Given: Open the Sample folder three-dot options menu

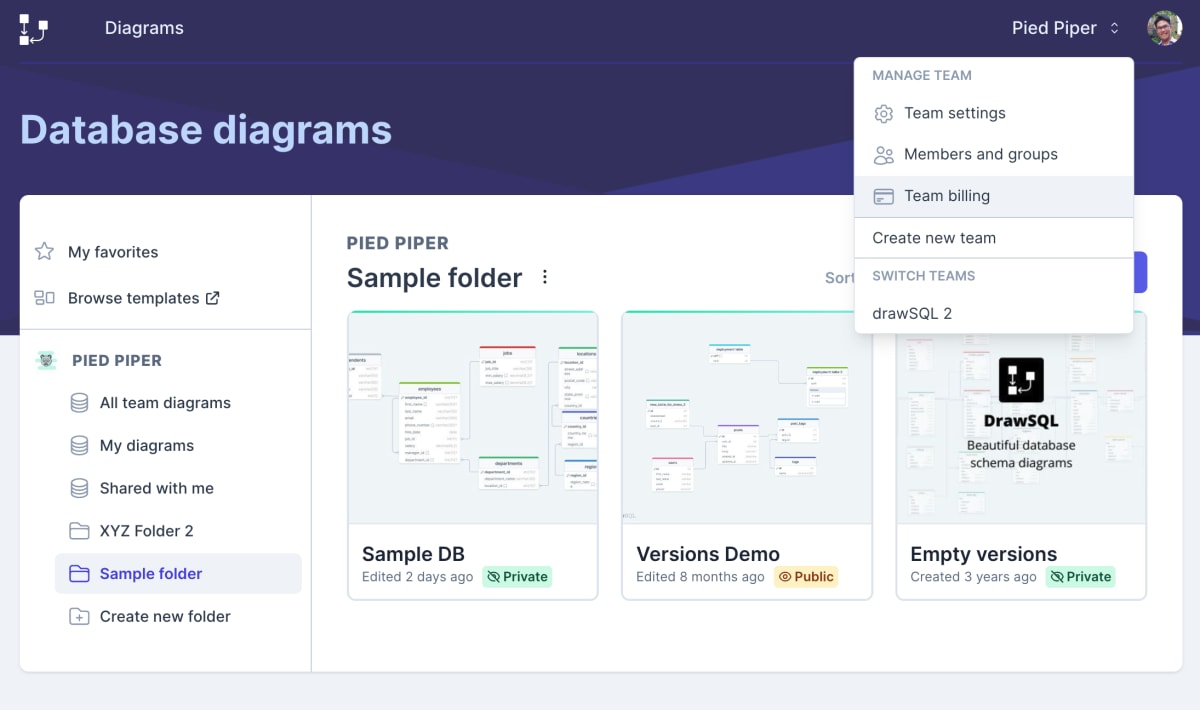Looking at the screenshot, I should [545, 277].
